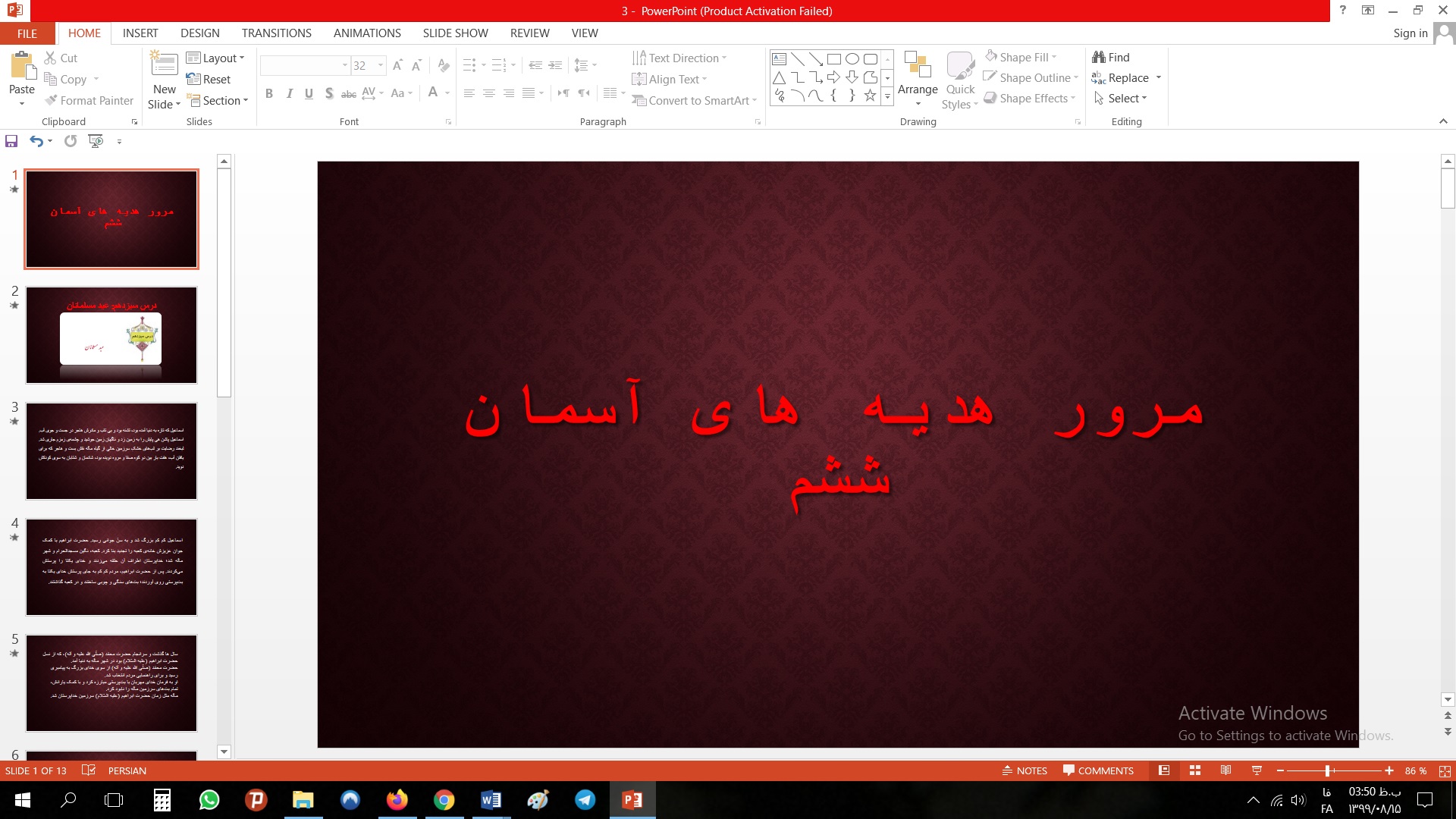Click the Paste clipboard icon

pos(22,67)
